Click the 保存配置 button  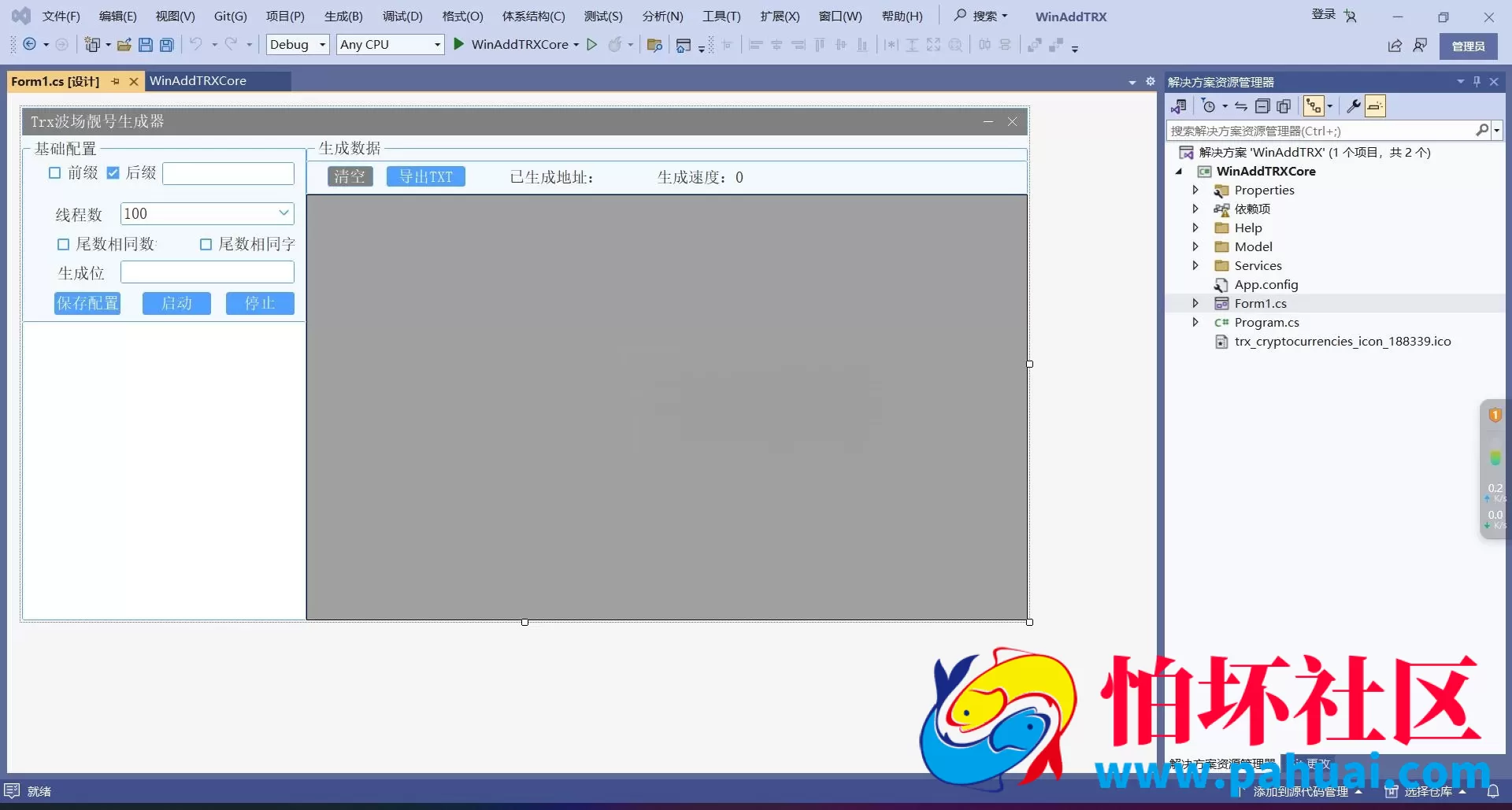point(87,304)
